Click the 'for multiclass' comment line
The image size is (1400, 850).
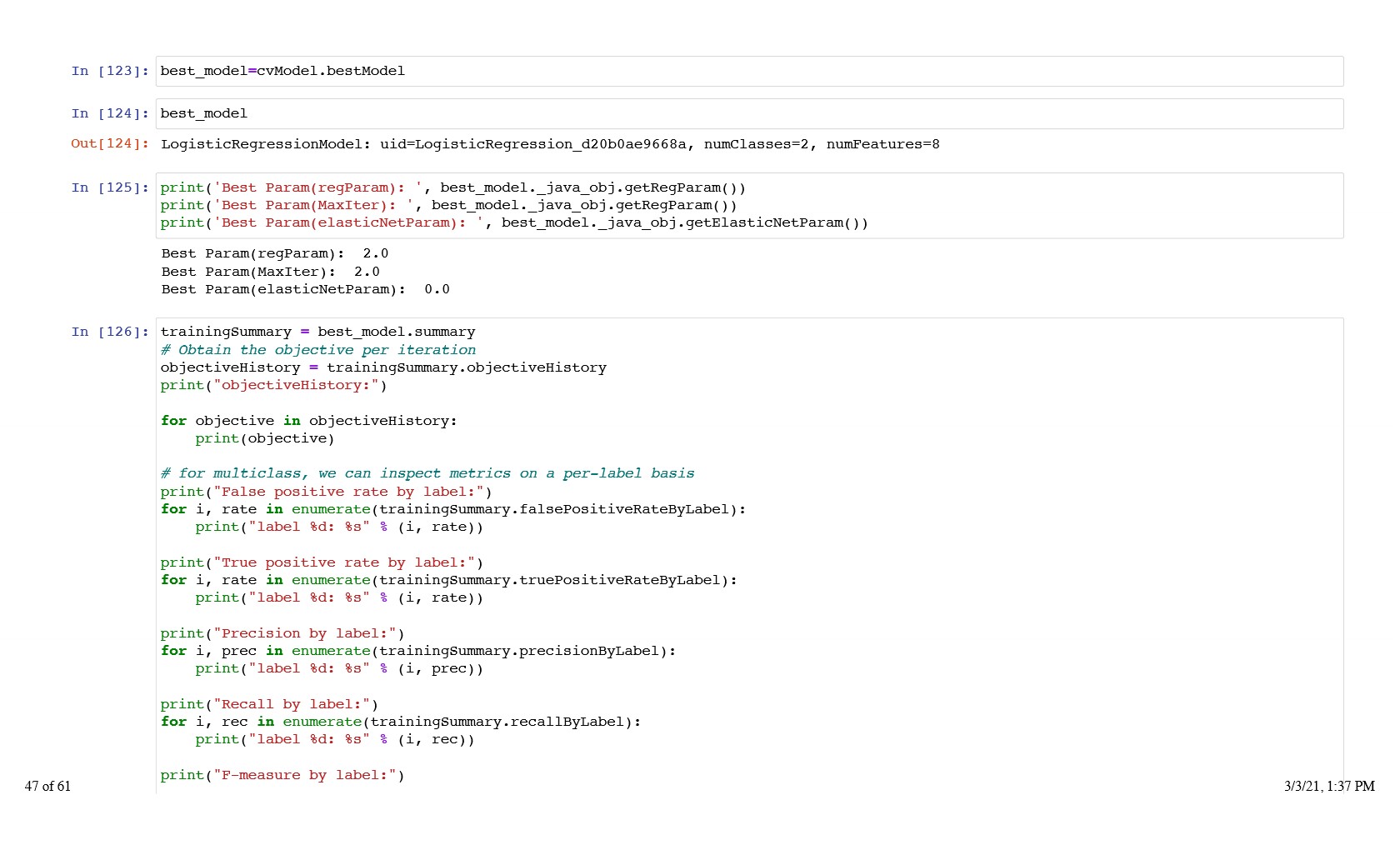[427, 473]
